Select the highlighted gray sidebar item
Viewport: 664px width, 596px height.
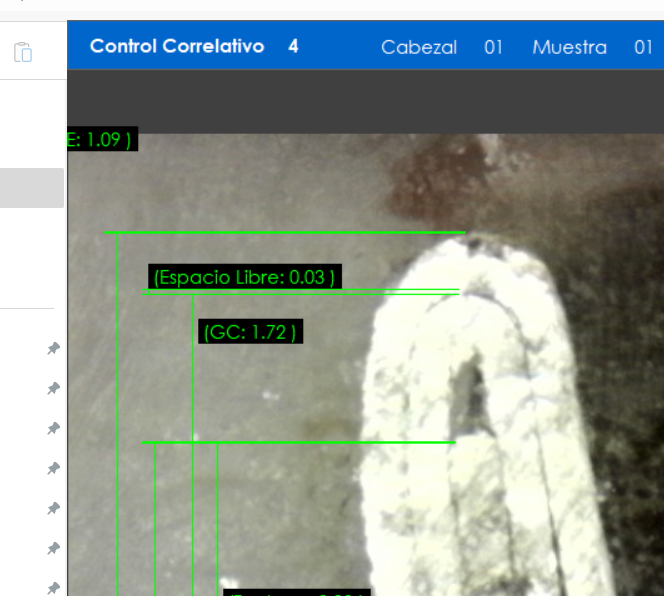coord(32,188)
